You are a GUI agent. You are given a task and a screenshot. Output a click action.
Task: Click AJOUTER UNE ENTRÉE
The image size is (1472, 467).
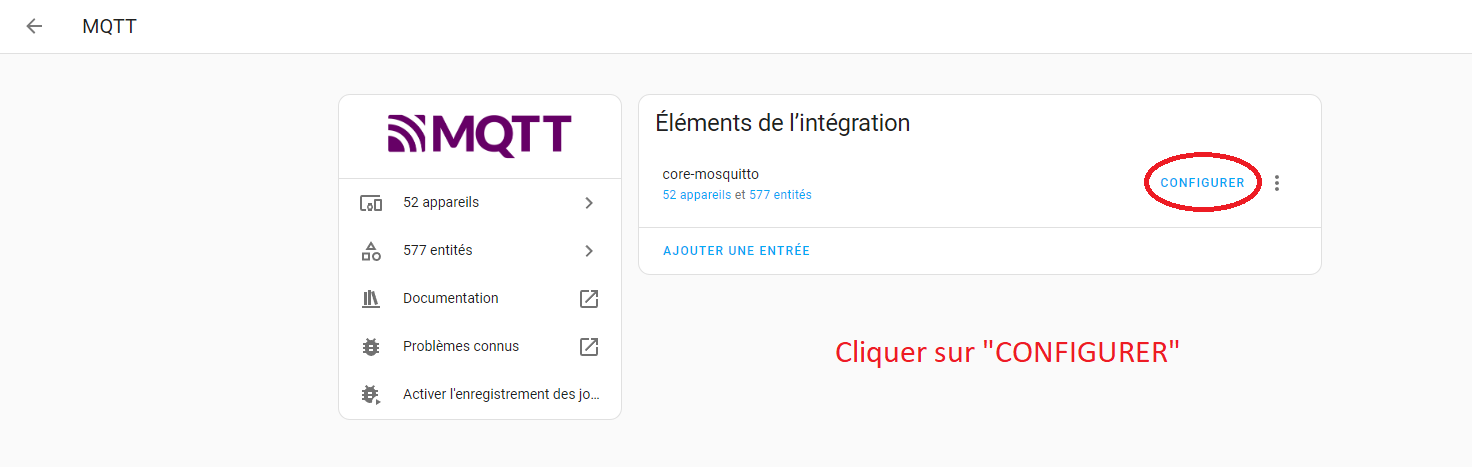[x=737, y=251]
